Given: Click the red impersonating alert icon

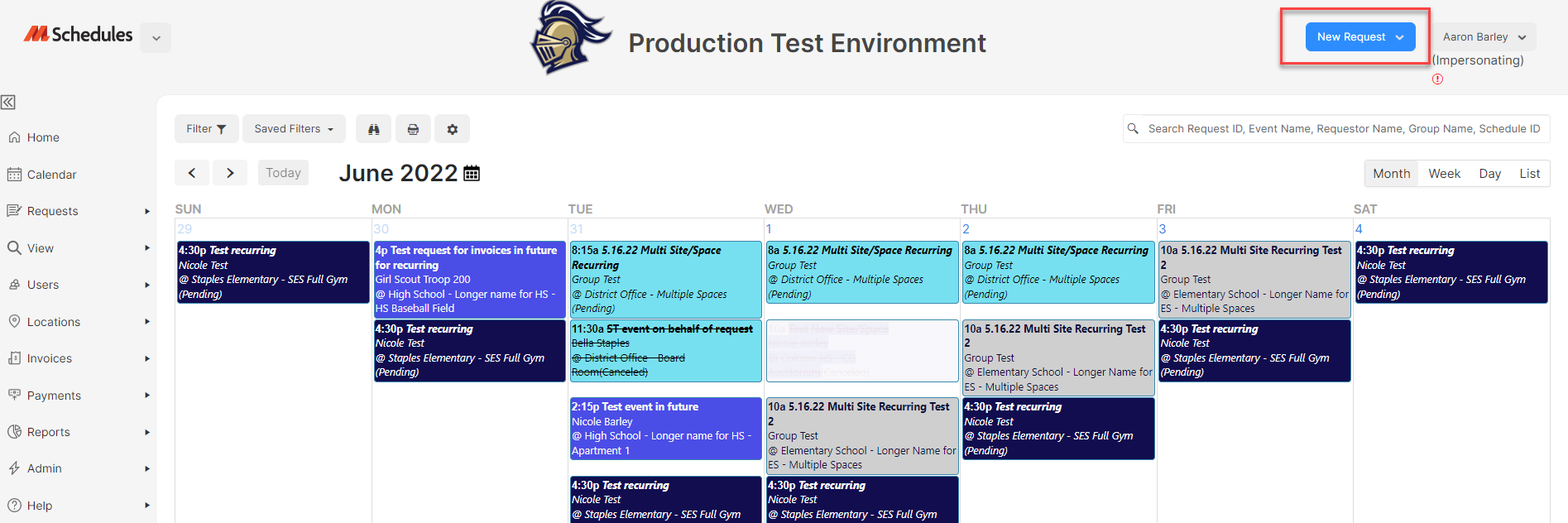Looking at the screenshot, I should pos(1437,79).
